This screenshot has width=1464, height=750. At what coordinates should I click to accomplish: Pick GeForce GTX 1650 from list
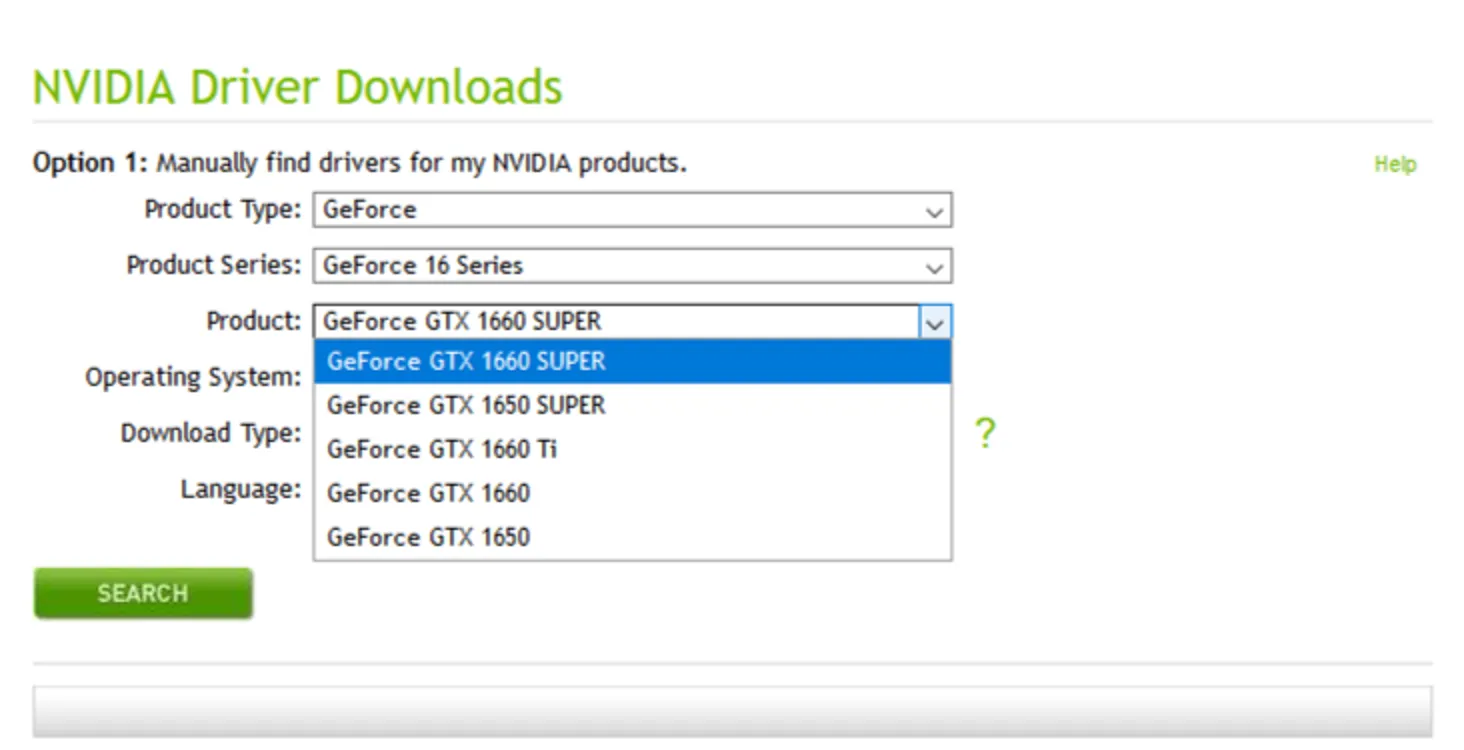pos(632,537)
